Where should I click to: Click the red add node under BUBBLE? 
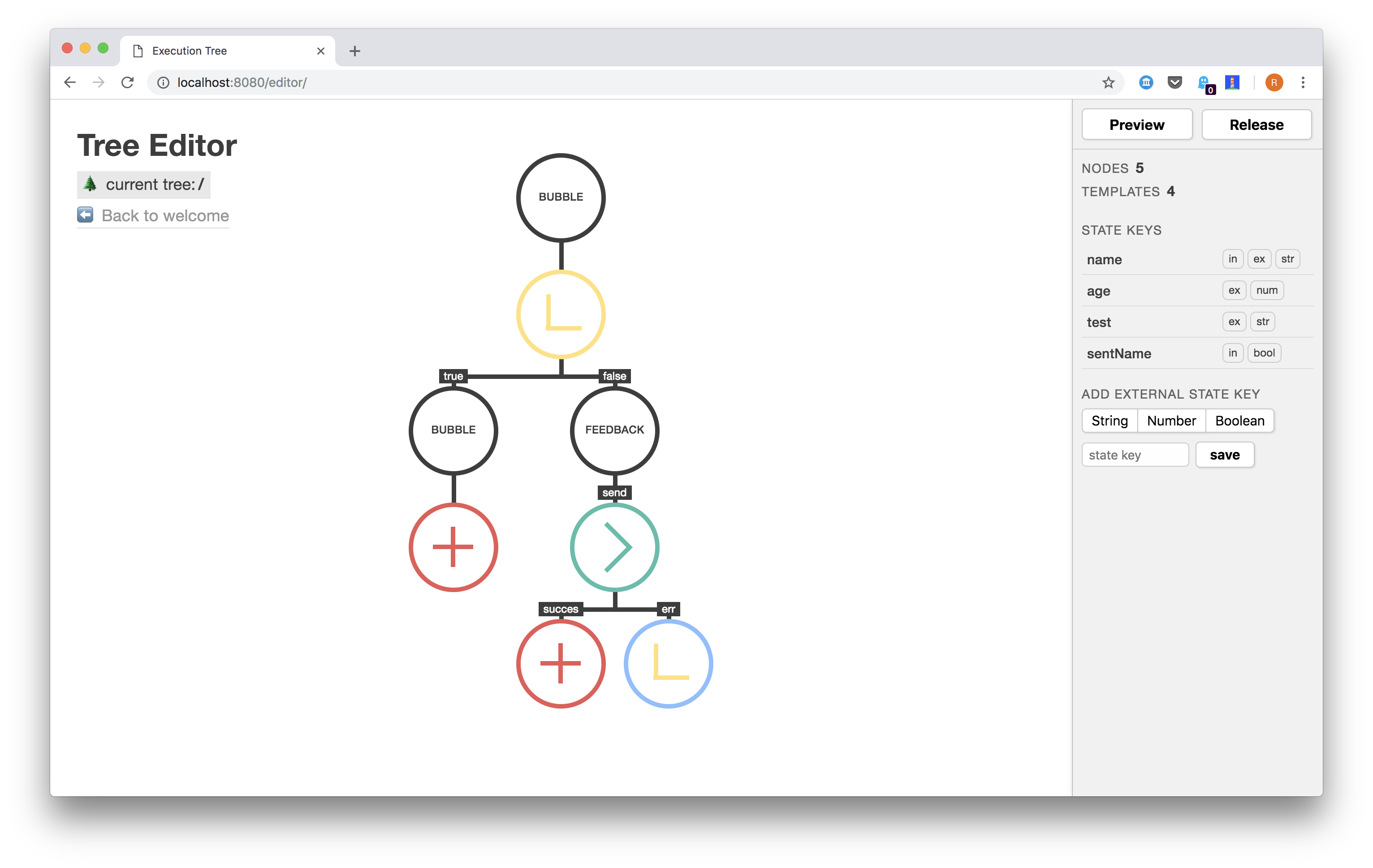coord(453,547)
